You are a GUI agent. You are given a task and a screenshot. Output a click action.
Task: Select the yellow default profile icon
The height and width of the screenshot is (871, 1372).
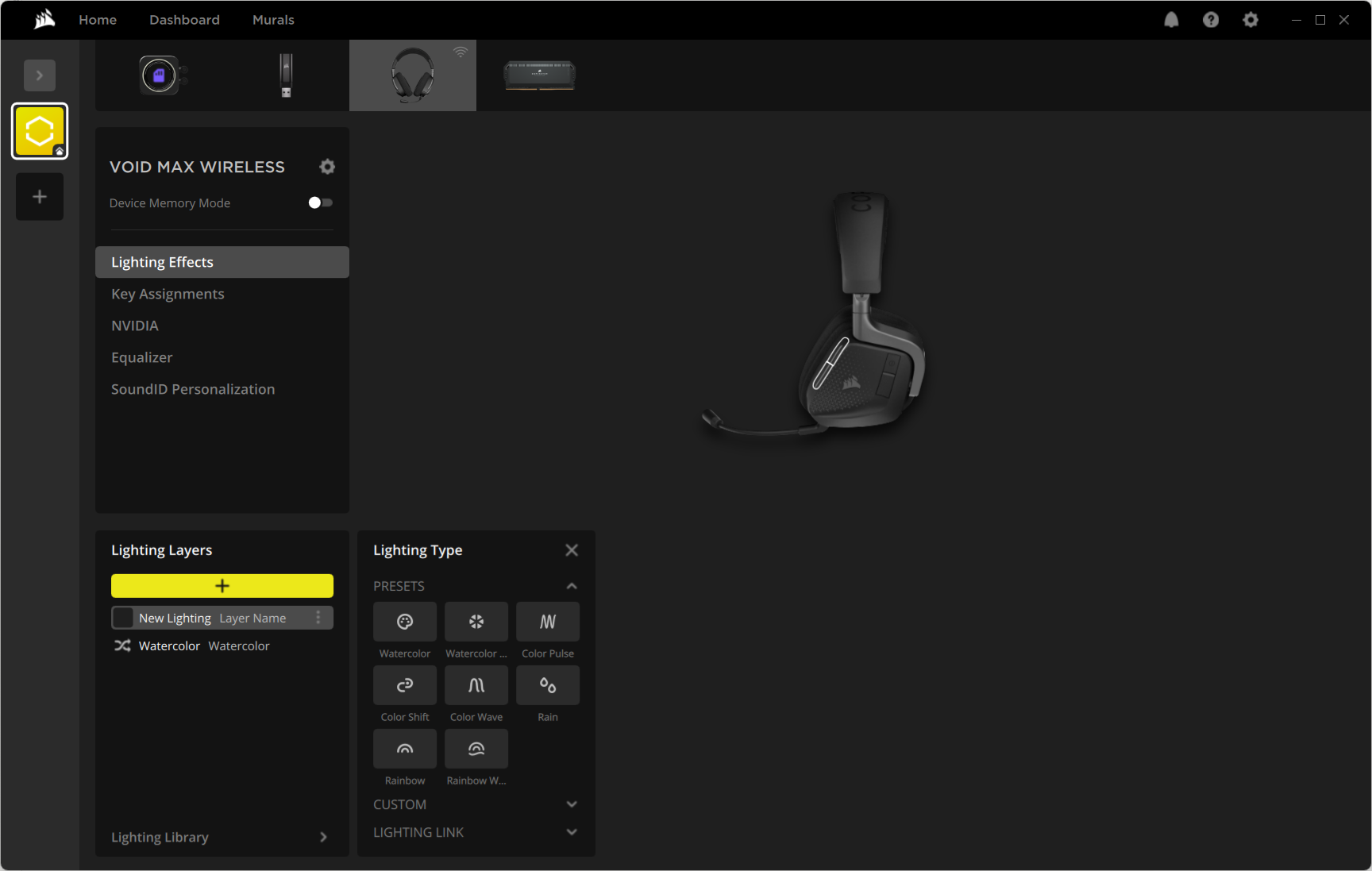pos(40,131)
